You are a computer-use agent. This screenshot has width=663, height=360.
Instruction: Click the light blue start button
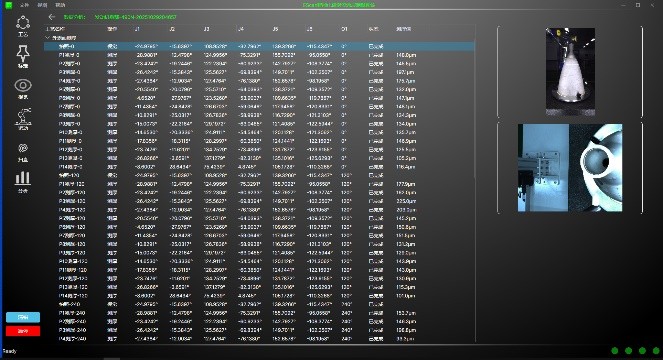23,317
